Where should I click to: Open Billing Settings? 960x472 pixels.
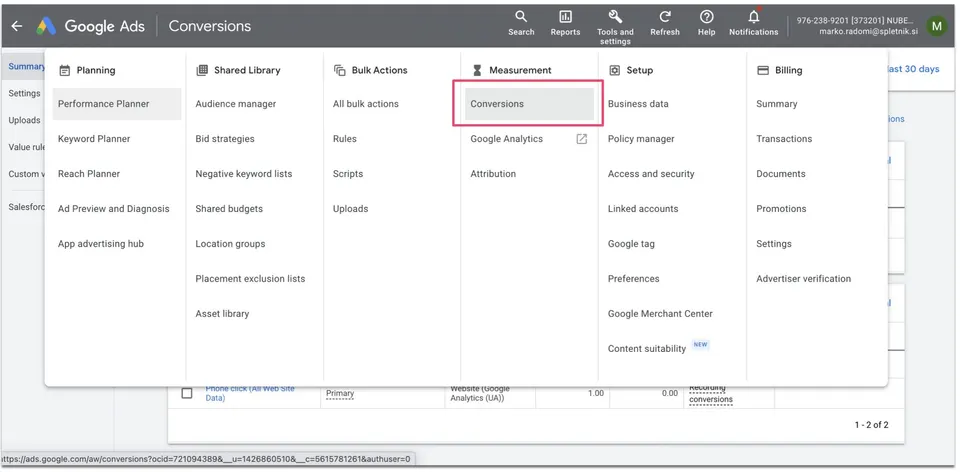pos(774,244)
